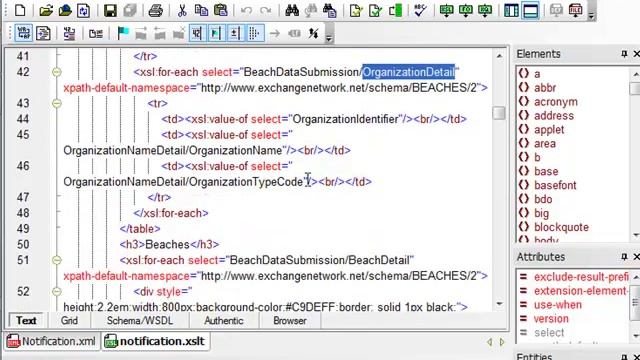640x360 pixels.
Task: Open a file with the folder icon
Action: tap(45, 10)
